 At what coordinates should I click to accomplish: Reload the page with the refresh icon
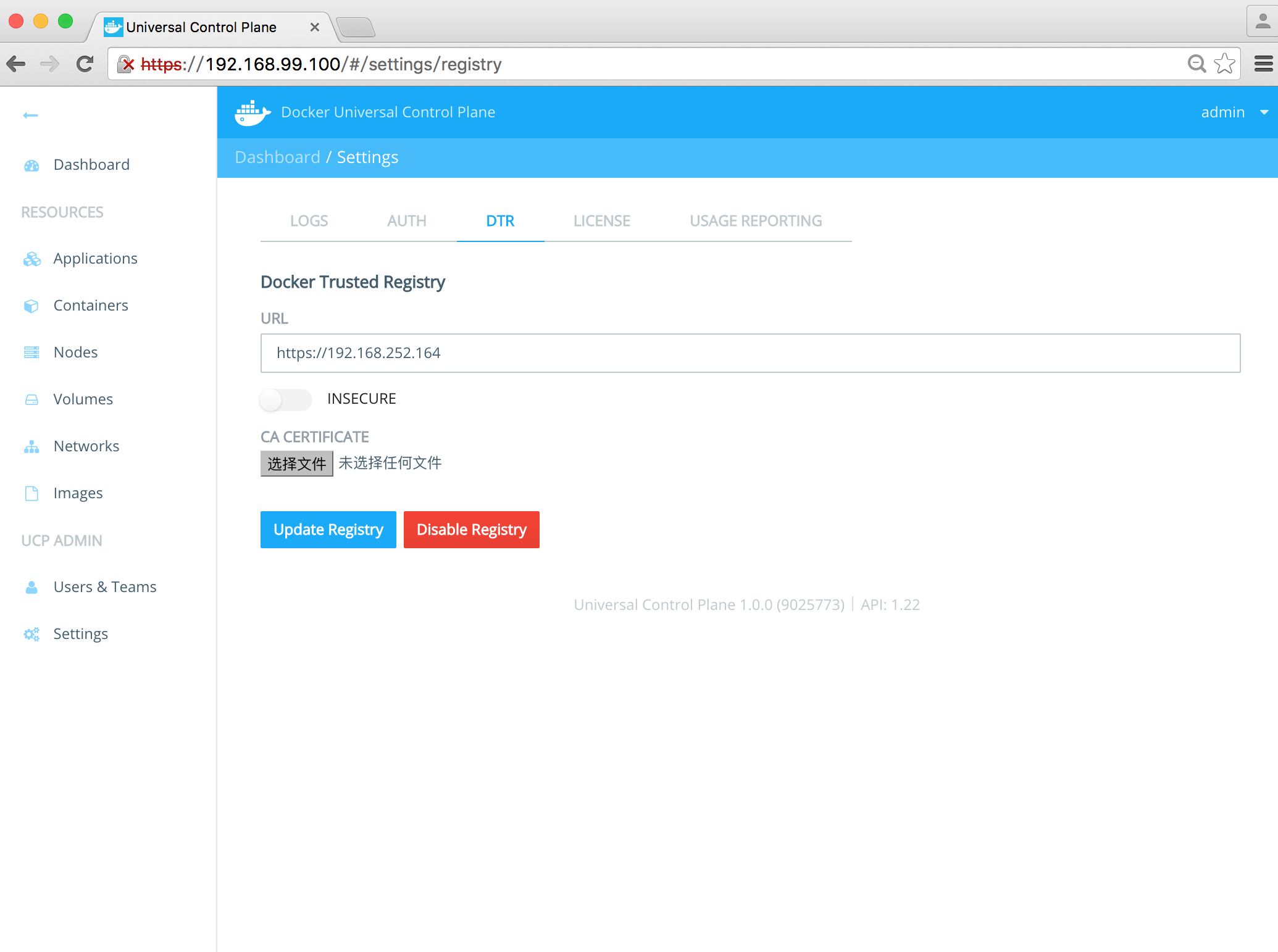point(85,64)
